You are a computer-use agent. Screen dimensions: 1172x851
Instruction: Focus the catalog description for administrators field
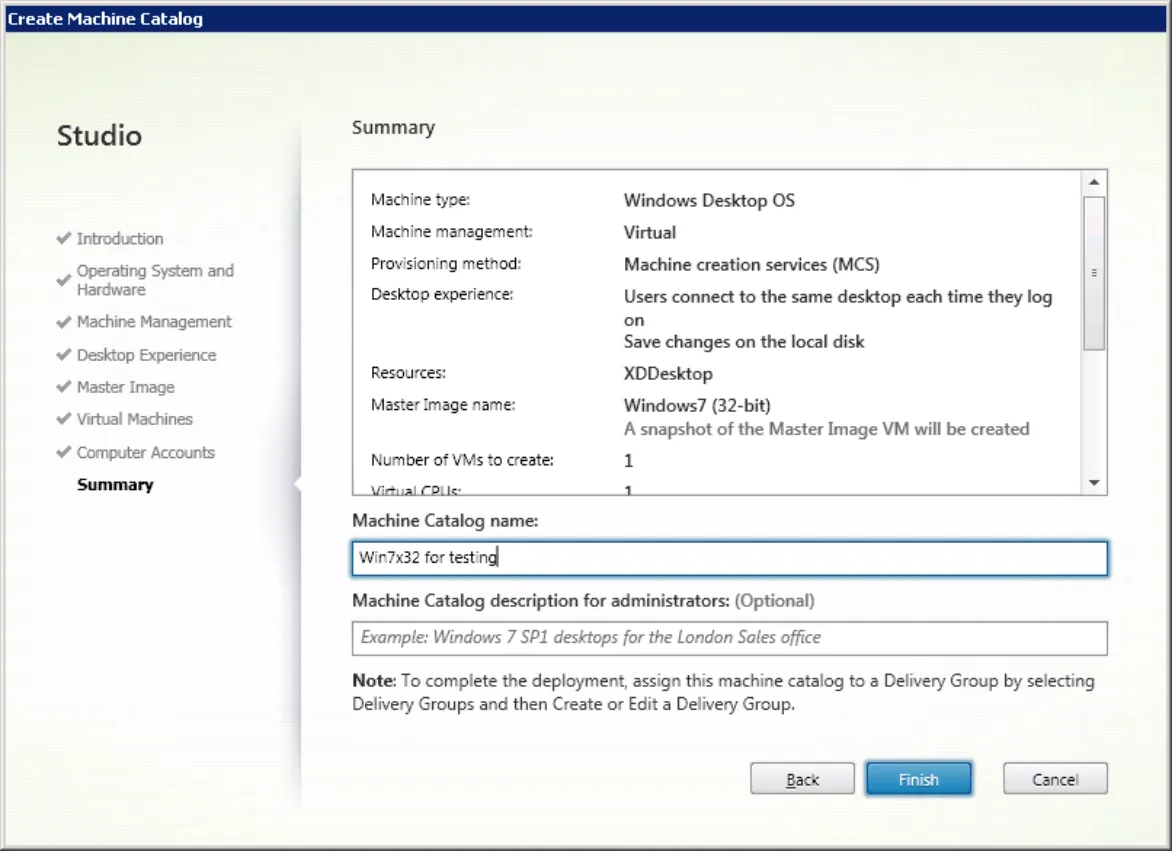[730, 638]
